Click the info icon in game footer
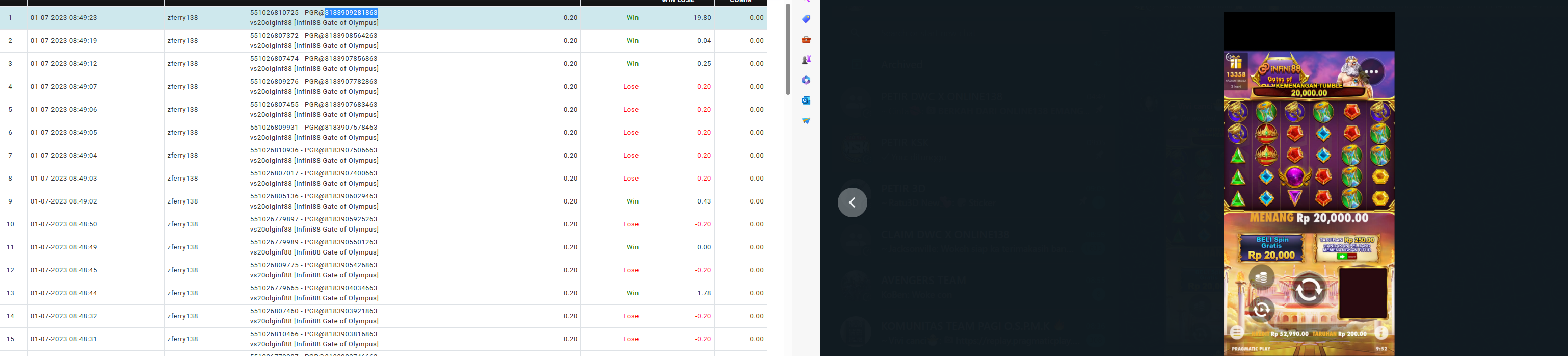The width and height of the screenshot is (1568, 356). 1381,333
